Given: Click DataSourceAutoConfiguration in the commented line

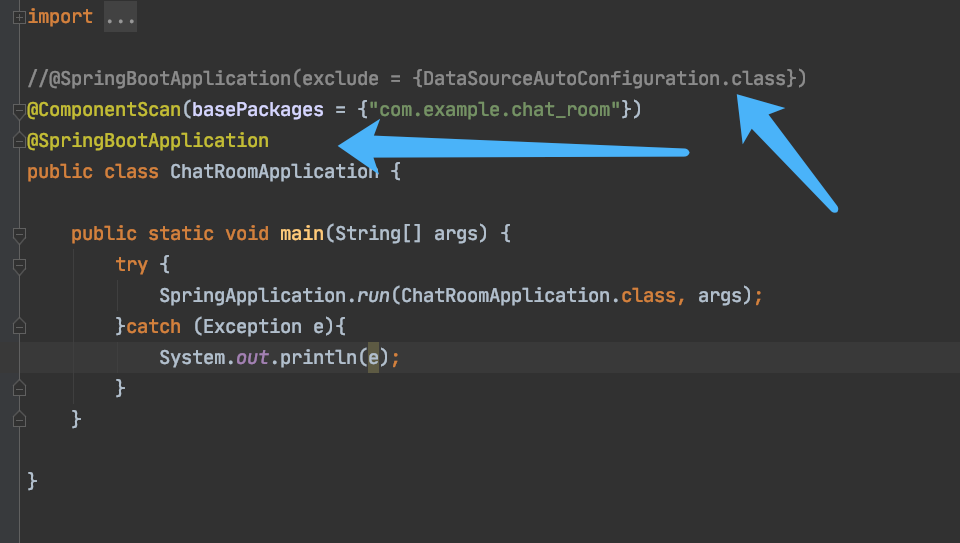Looking at the screenshot, I should click(x=571, y=79).
